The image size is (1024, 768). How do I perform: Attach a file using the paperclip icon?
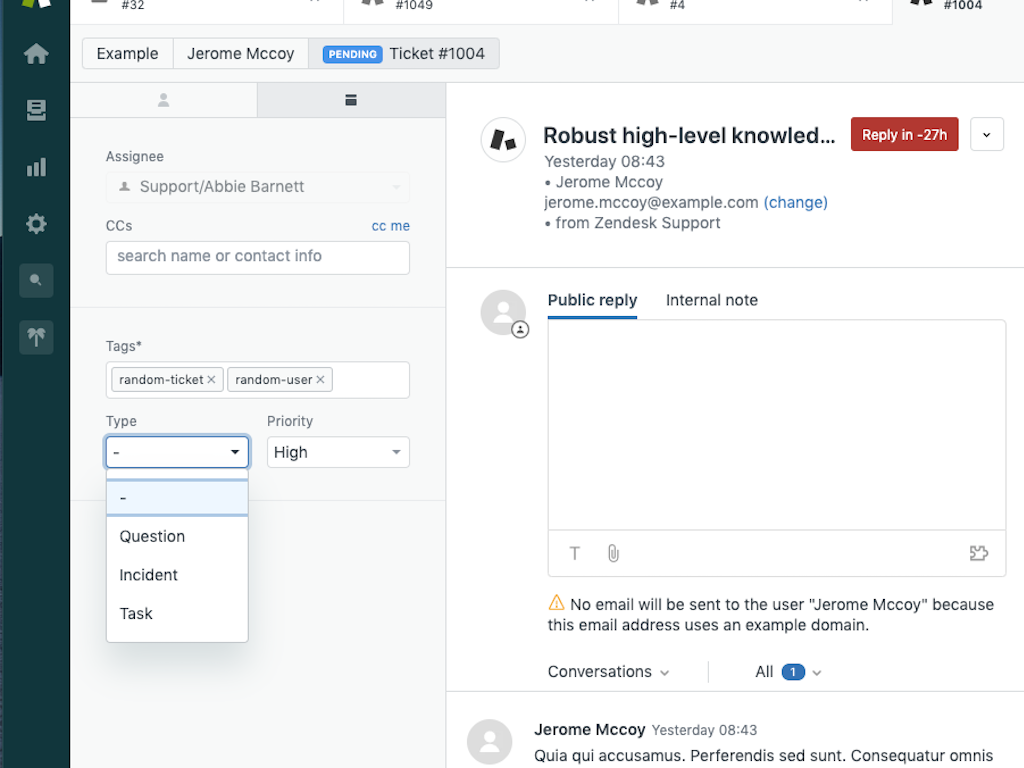[x=612, y=553]
